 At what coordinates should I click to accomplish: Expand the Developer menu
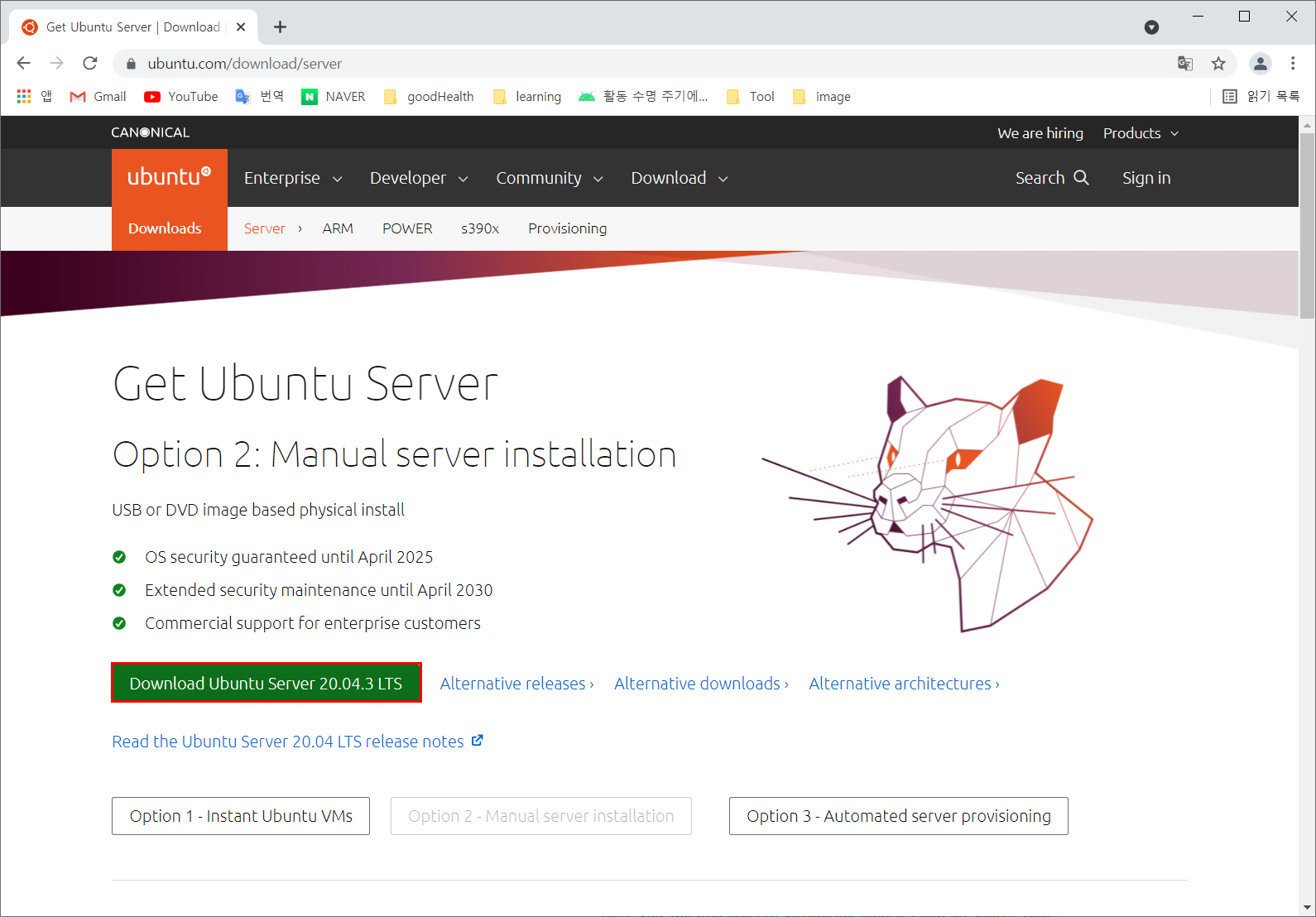(419, 178)
